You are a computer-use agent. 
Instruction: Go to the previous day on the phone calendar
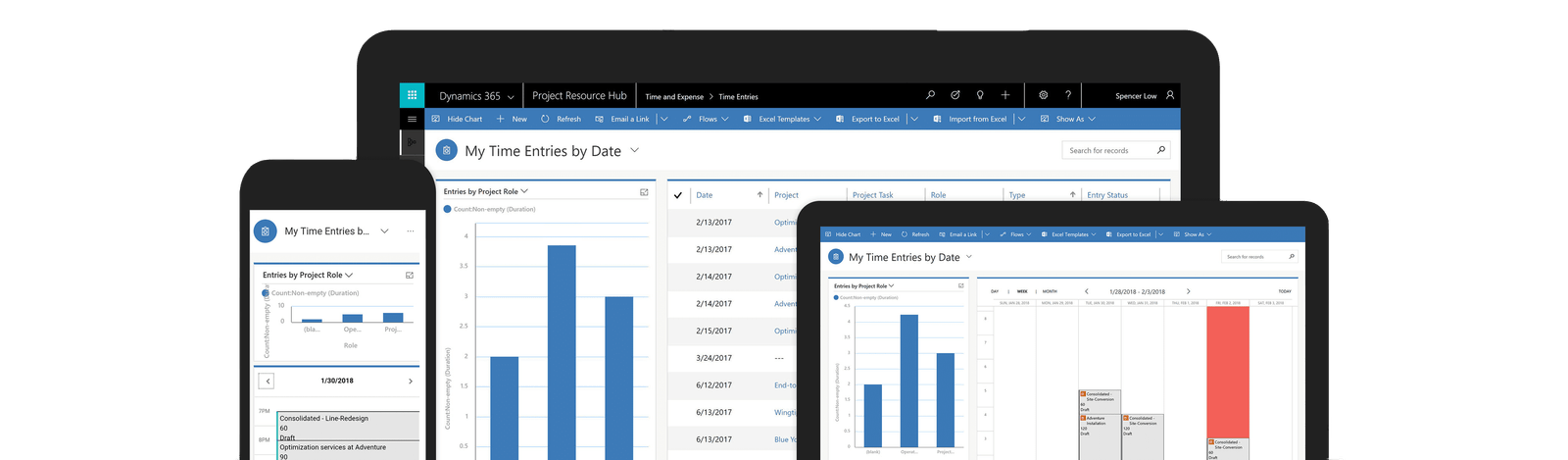[268, 381]
